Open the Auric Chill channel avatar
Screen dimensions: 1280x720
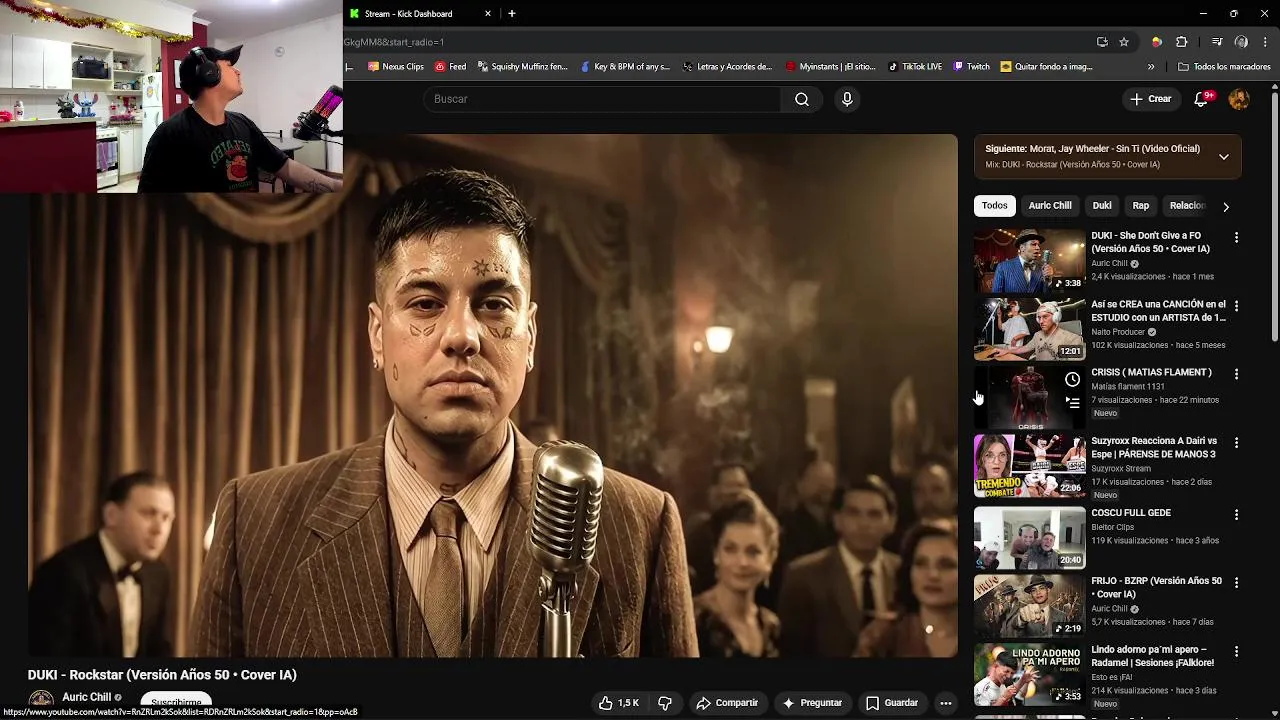click(x=41, y=702)
